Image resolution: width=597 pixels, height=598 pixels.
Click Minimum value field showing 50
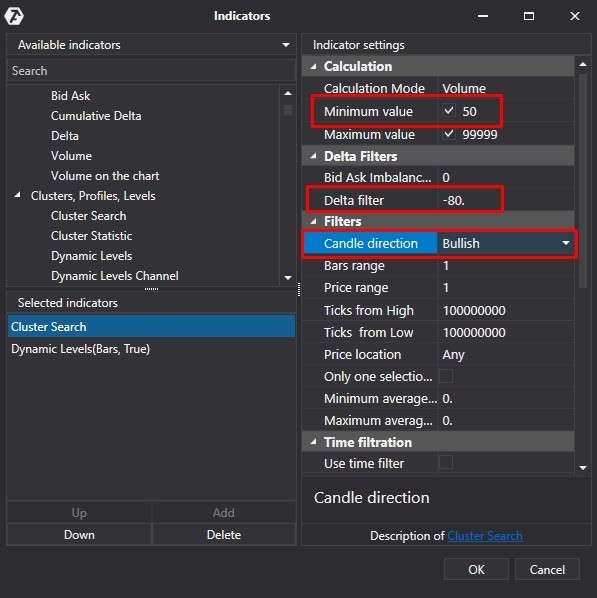pos(469,112)
